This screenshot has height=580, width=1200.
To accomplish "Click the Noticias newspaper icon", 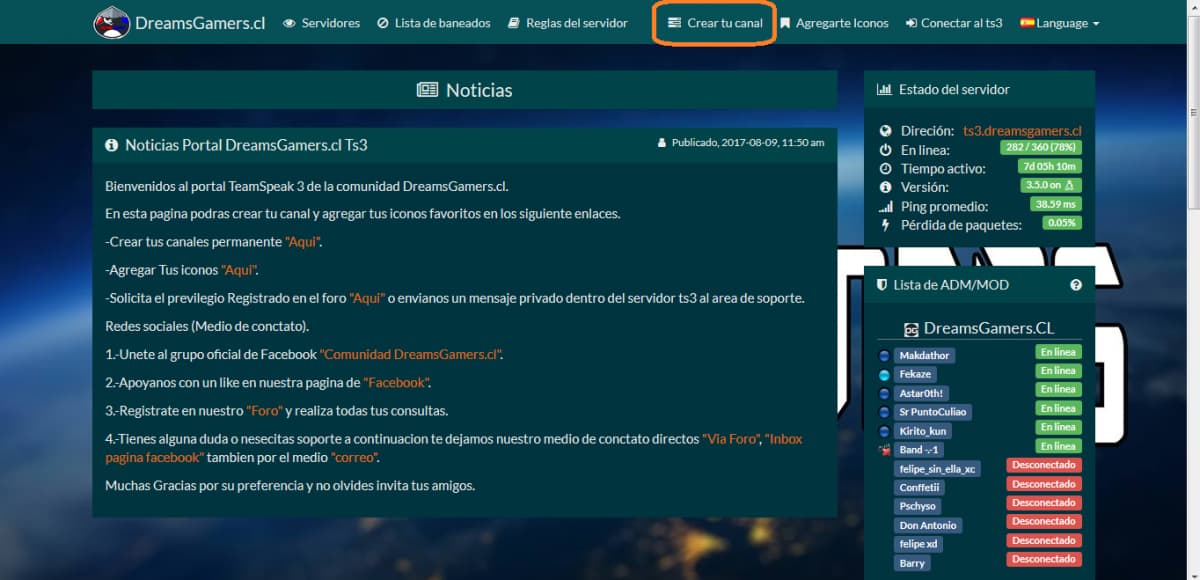I will [428, 90].
